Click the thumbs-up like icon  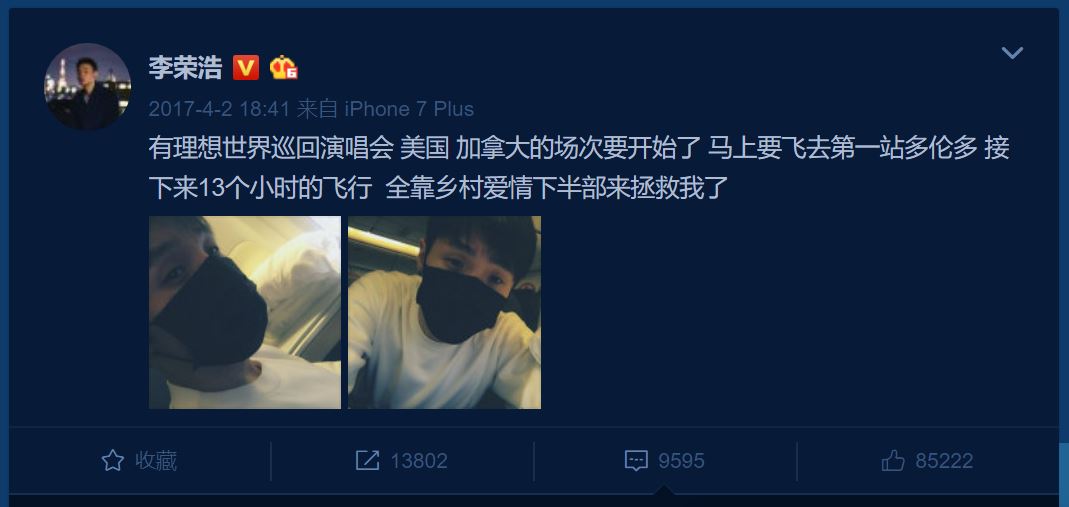892,461
